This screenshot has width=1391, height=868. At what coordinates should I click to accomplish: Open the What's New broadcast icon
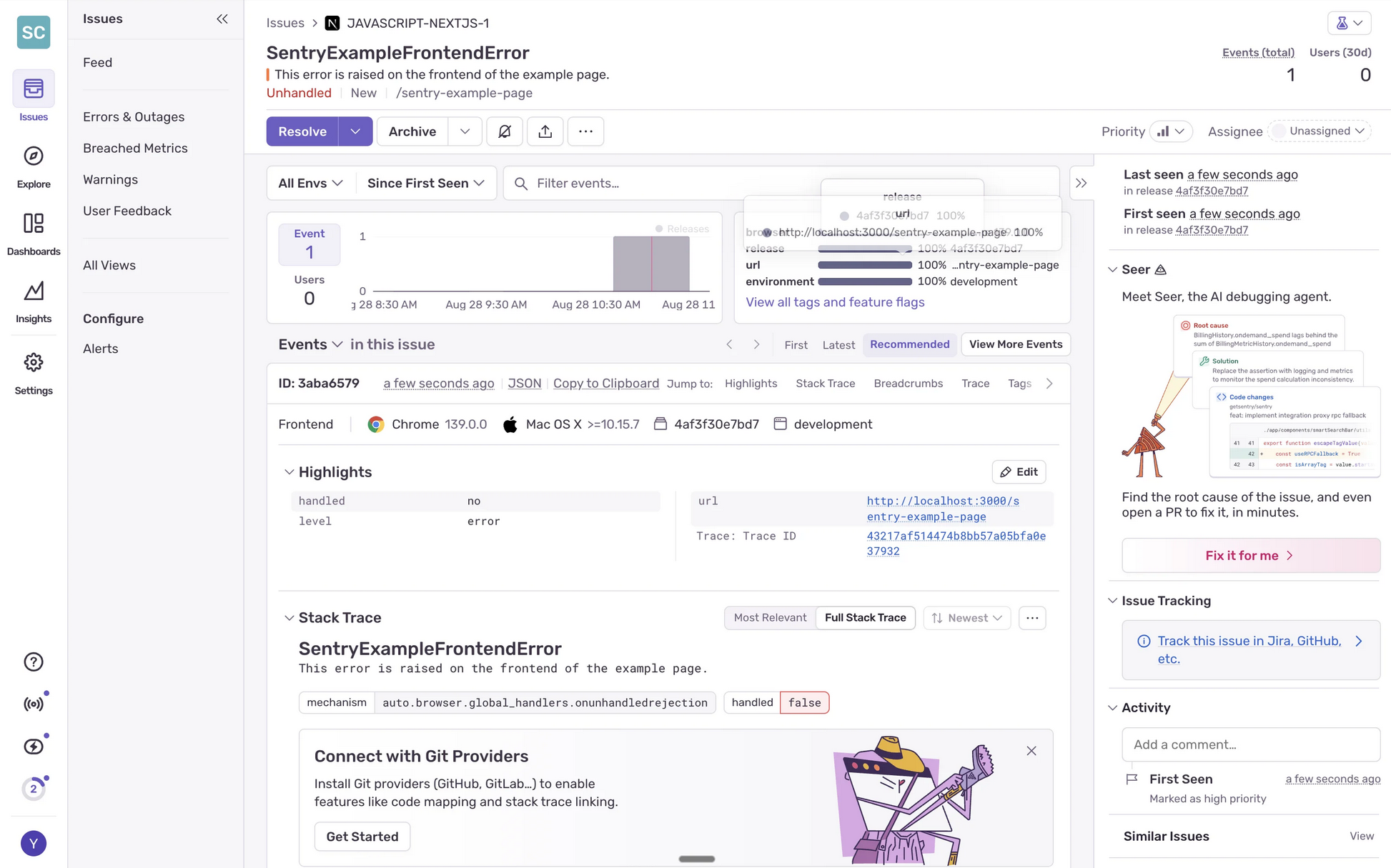[34, 704]
